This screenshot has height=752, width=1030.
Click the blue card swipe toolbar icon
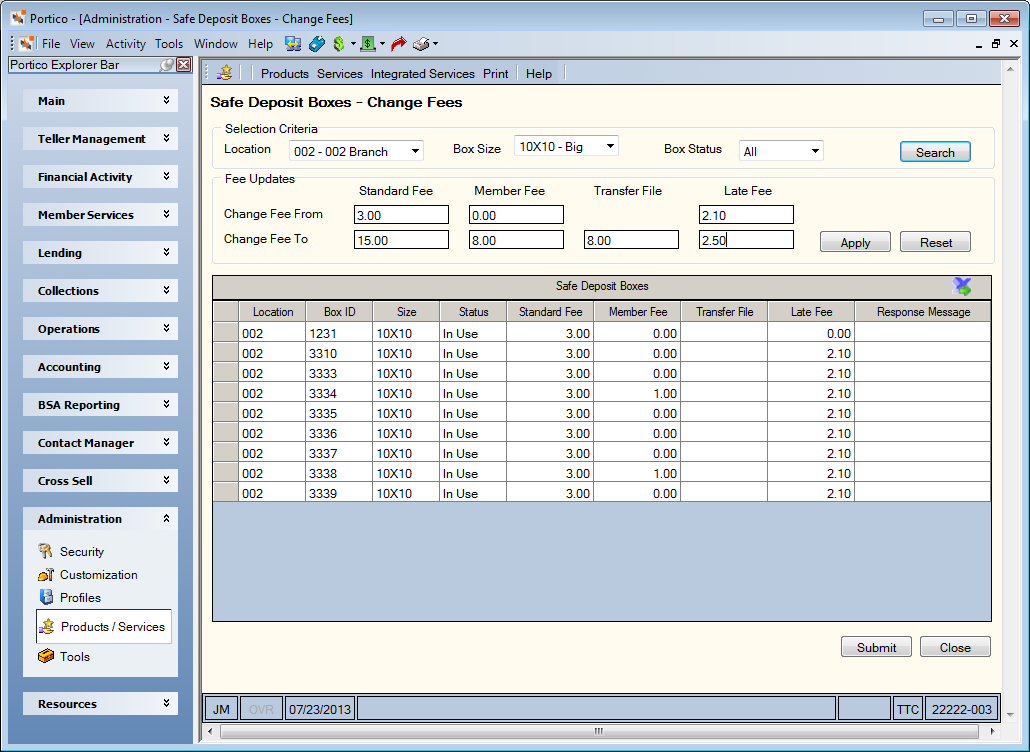317,44
